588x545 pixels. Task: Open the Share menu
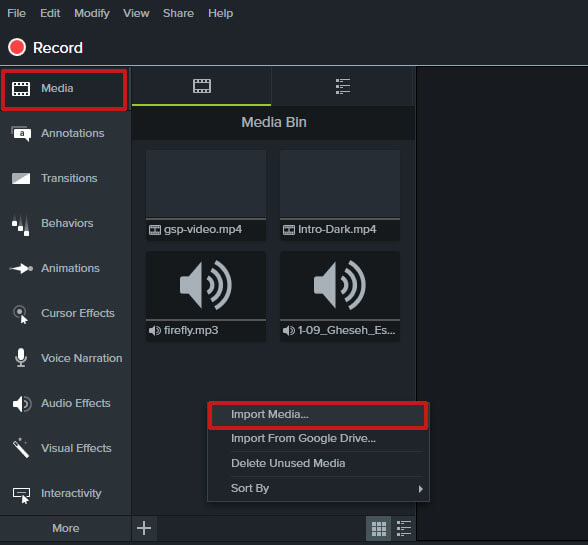[x=178, y=14]
